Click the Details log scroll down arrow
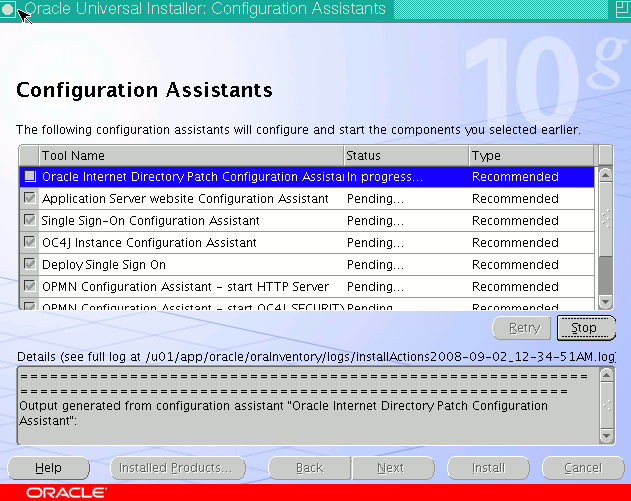 (x=606, y=436)
